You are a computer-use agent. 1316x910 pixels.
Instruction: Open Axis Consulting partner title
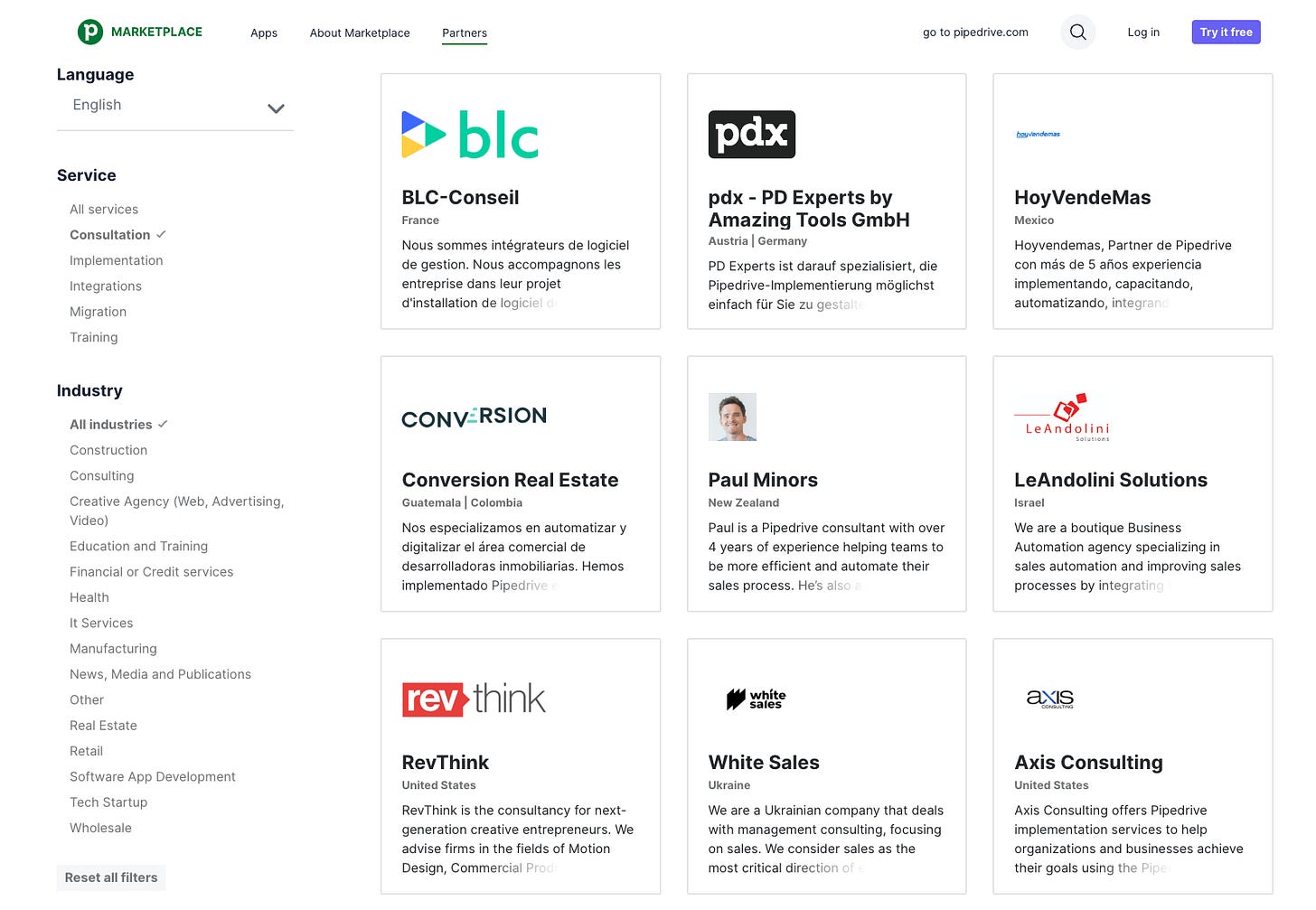(x=1088, y=763)
